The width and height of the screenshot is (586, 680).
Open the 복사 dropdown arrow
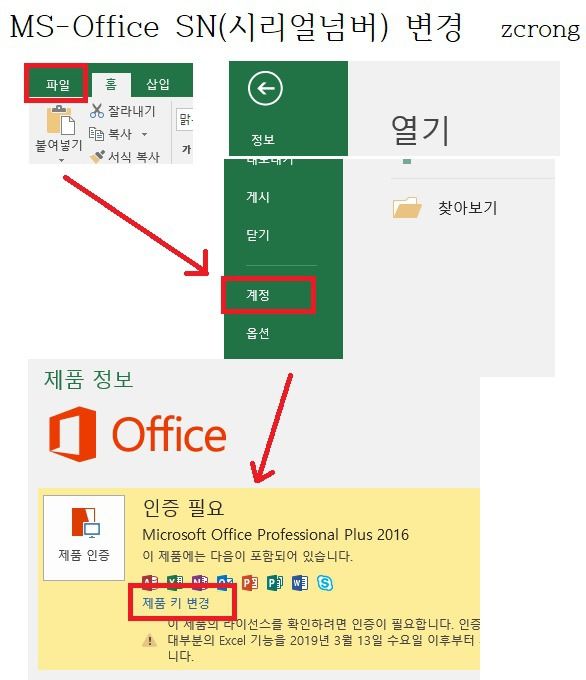(144, 134)
